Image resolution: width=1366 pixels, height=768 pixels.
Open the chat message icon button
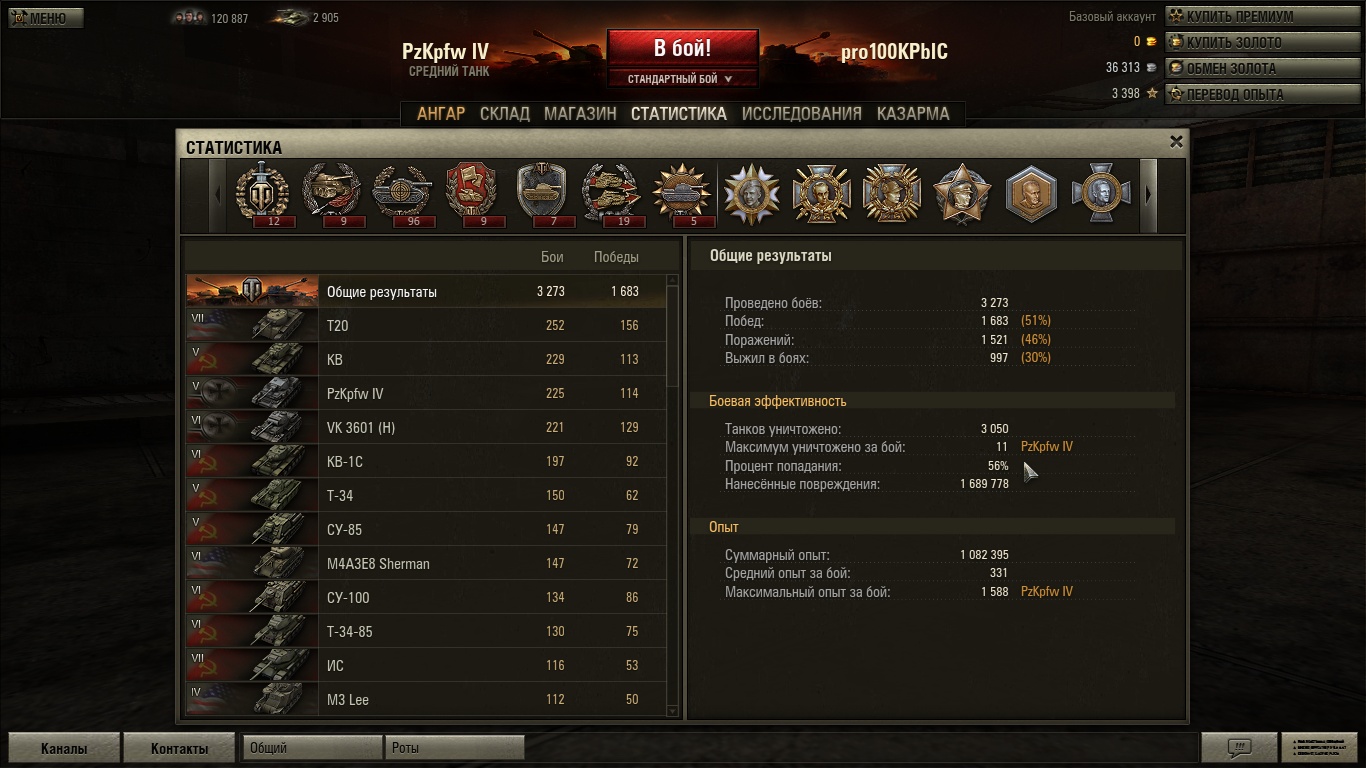(x=1239, y=748)
